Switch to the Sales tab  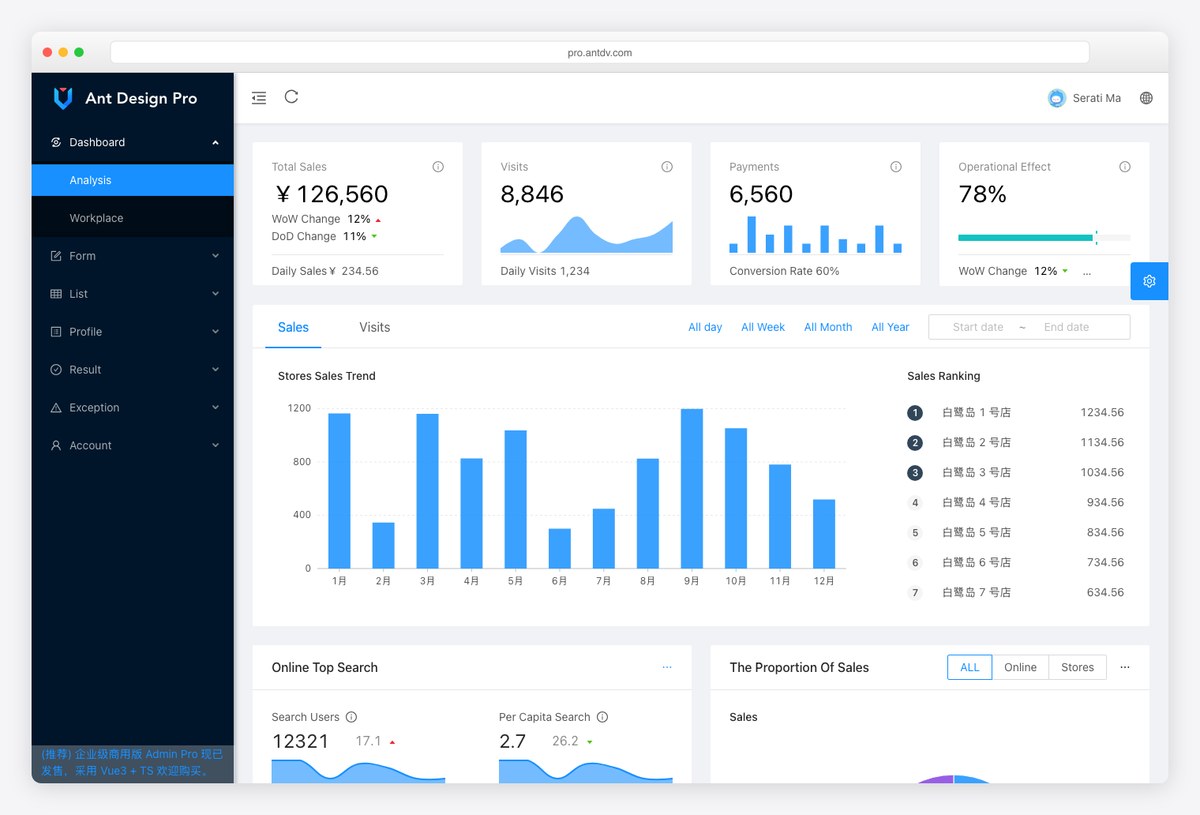[x=293, y=327]
